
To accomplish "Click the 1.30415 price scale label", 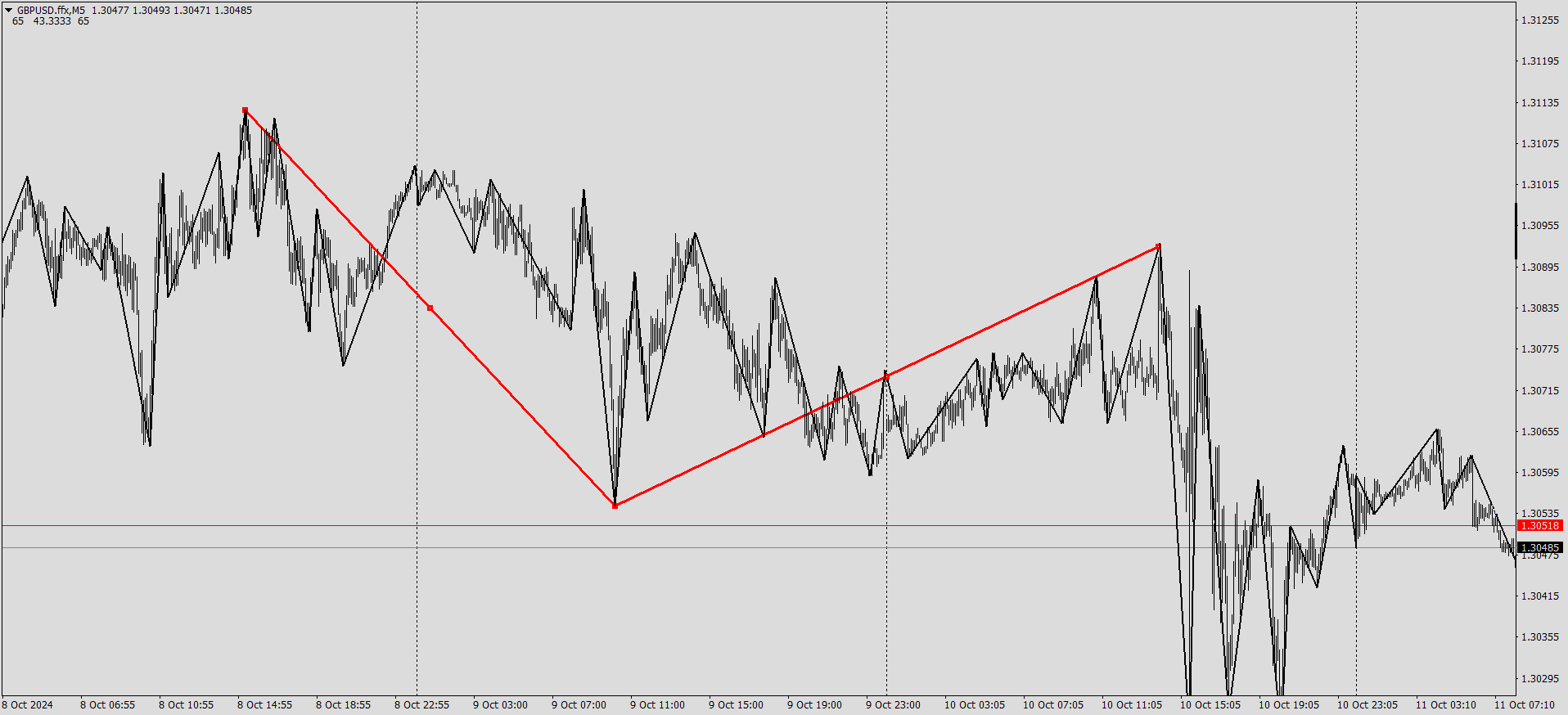I will (x=1540, y=596).
